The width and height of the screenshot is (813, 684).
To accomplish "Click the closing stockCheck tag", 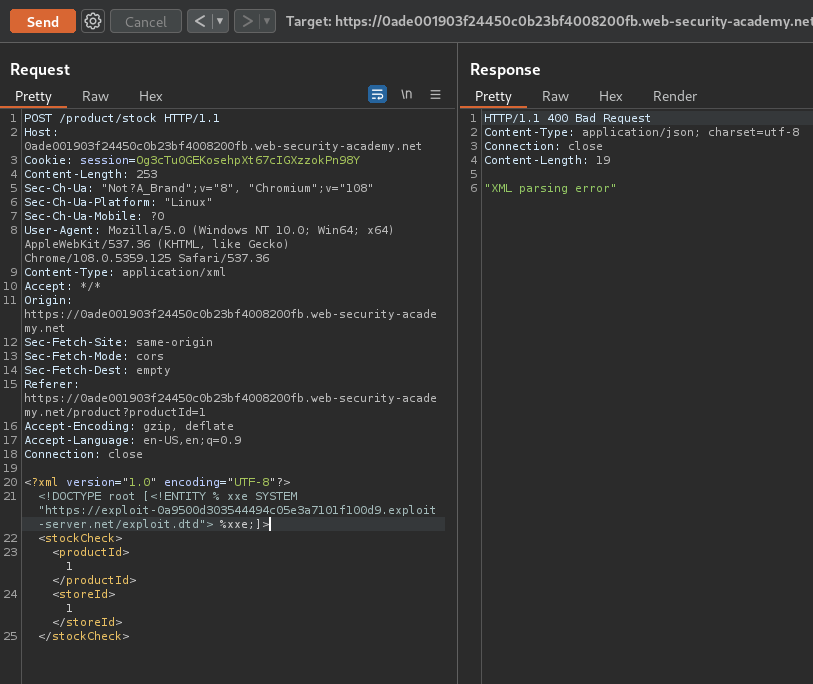I will click(83, 636).
